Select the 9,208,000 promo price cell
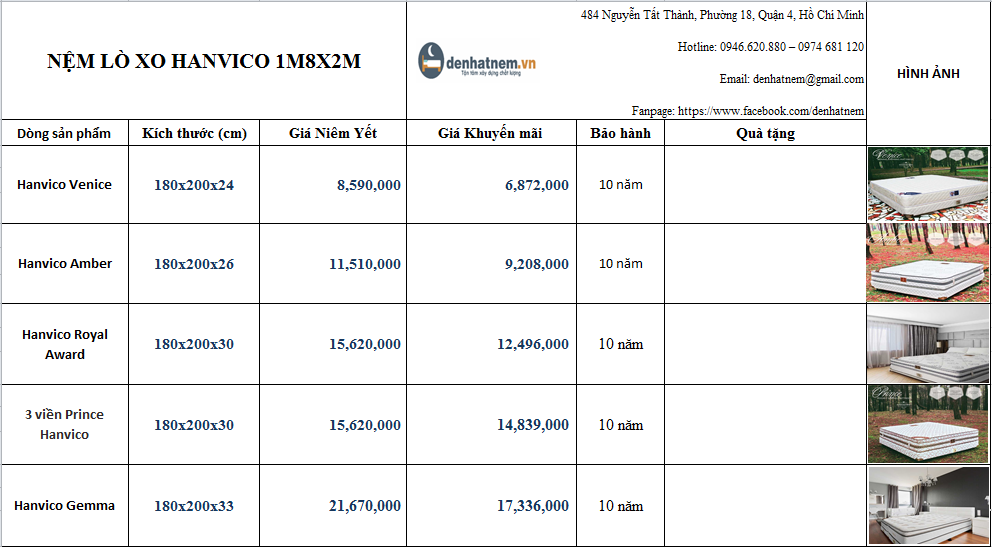This screenshot has width=992, height=547. click(x=491, y=264)
